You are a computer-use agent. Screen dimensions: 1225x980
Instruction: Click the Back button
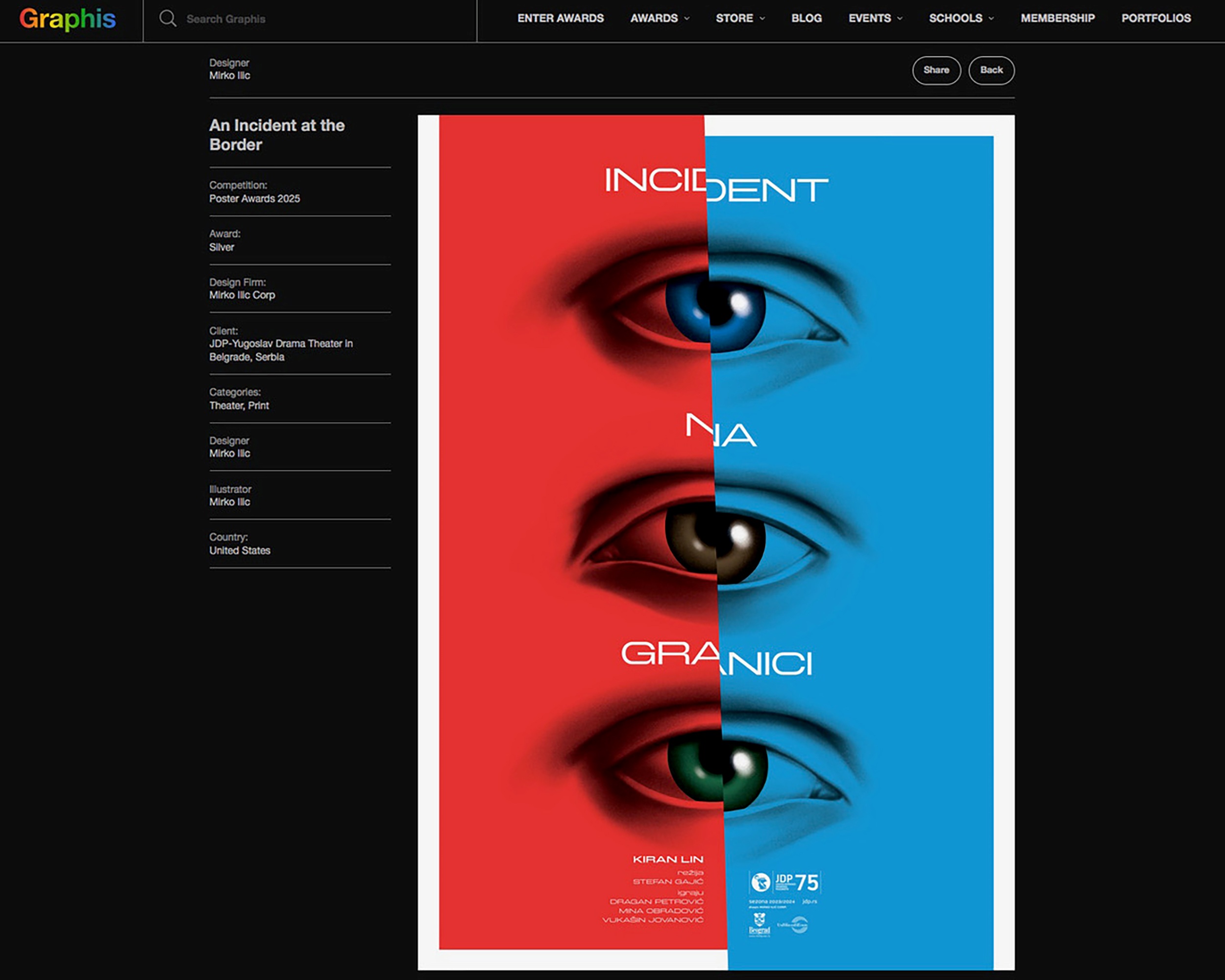[991, 71]
